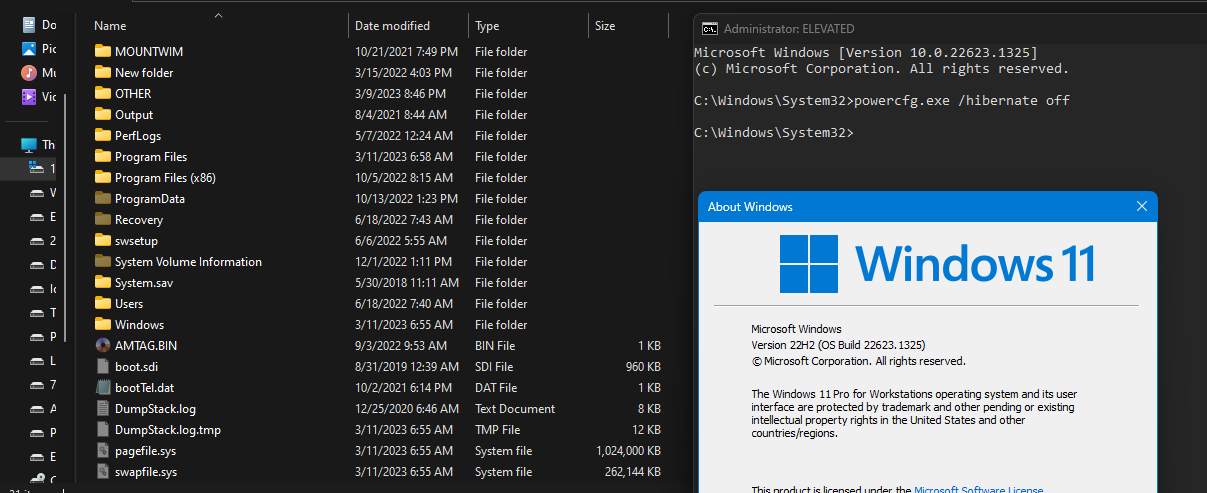
Task: Click the DAT File type cell
Action: pos(496,387)
